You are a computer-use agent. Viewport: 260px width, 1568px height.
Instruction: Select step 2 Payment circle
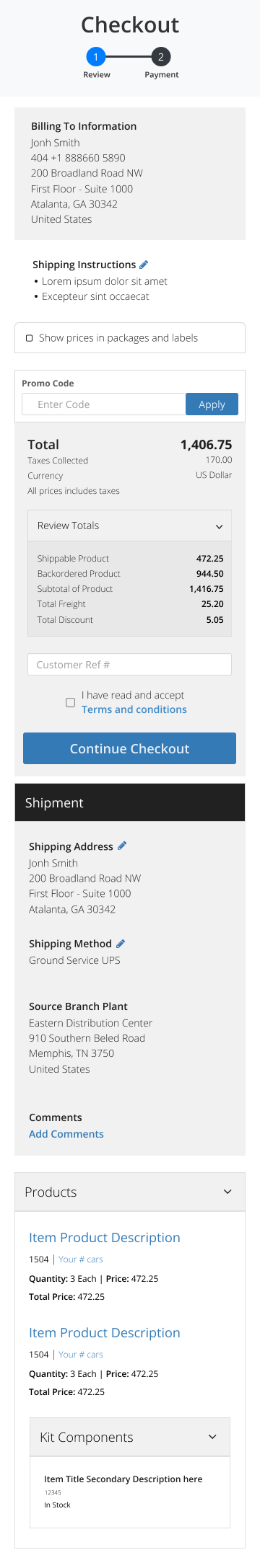tap(161, 56)
